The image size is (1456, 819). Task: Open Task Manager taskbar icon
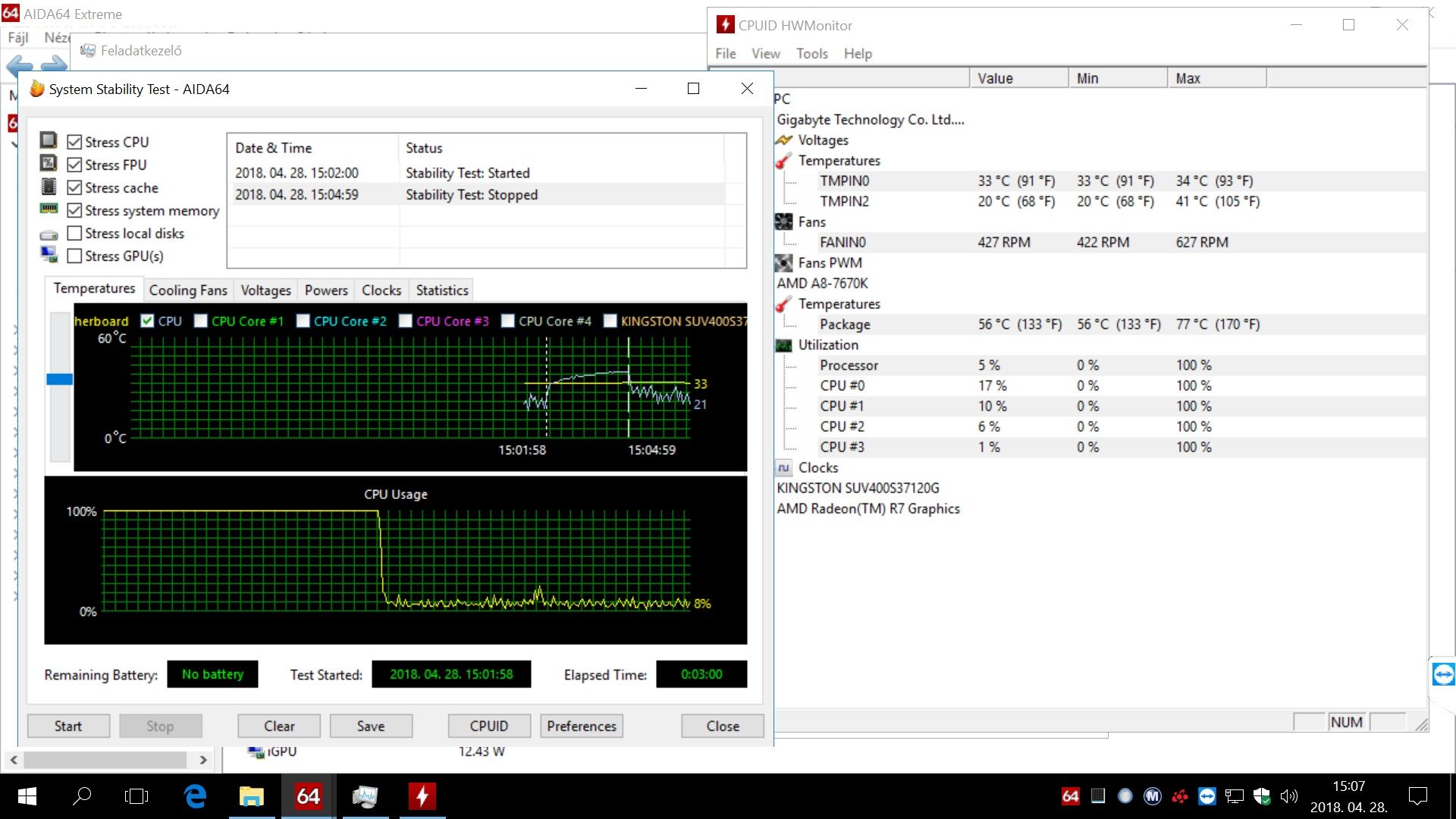[x=365, y=796]
